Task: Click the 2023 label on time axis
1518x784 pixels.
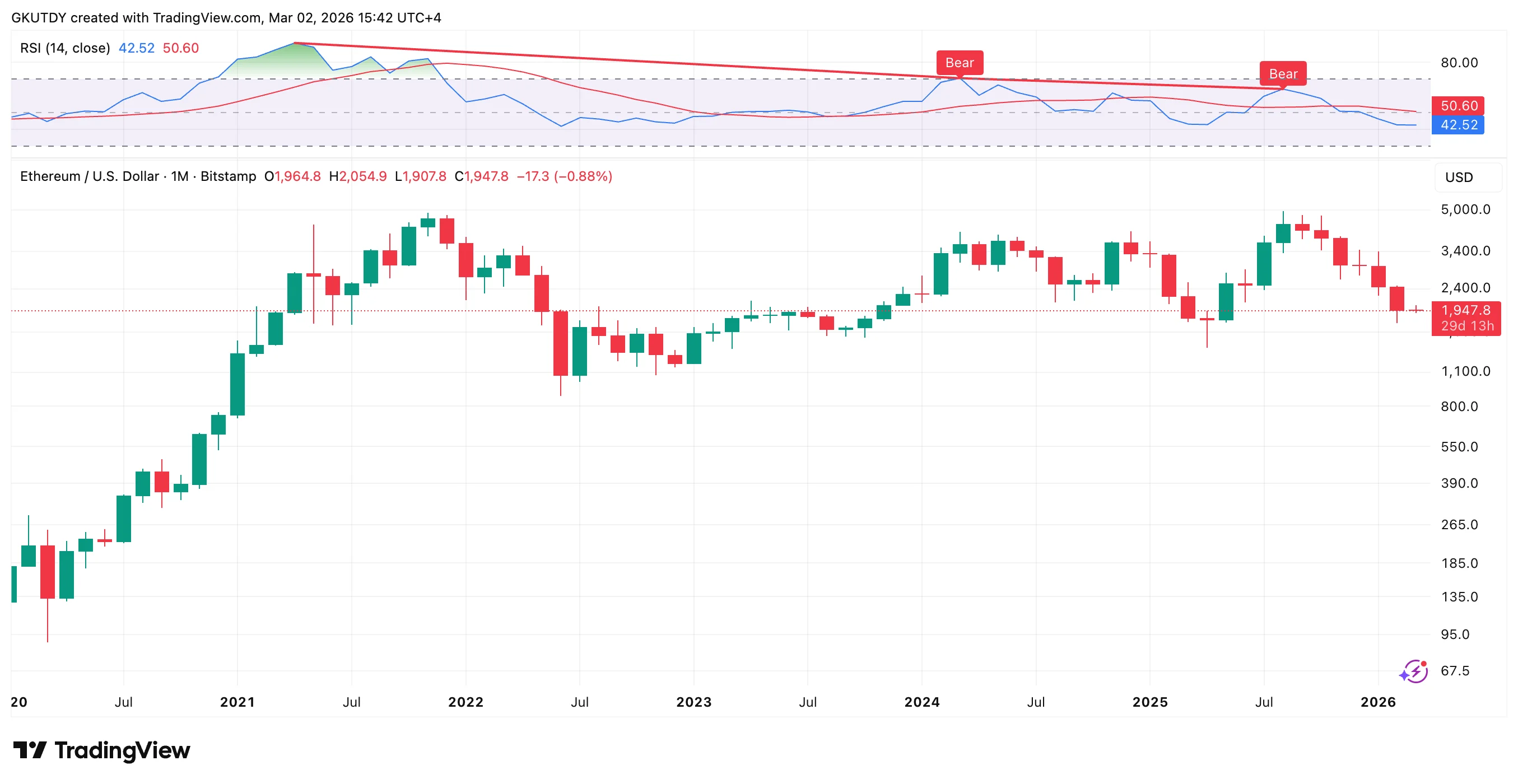Action: 693,702
